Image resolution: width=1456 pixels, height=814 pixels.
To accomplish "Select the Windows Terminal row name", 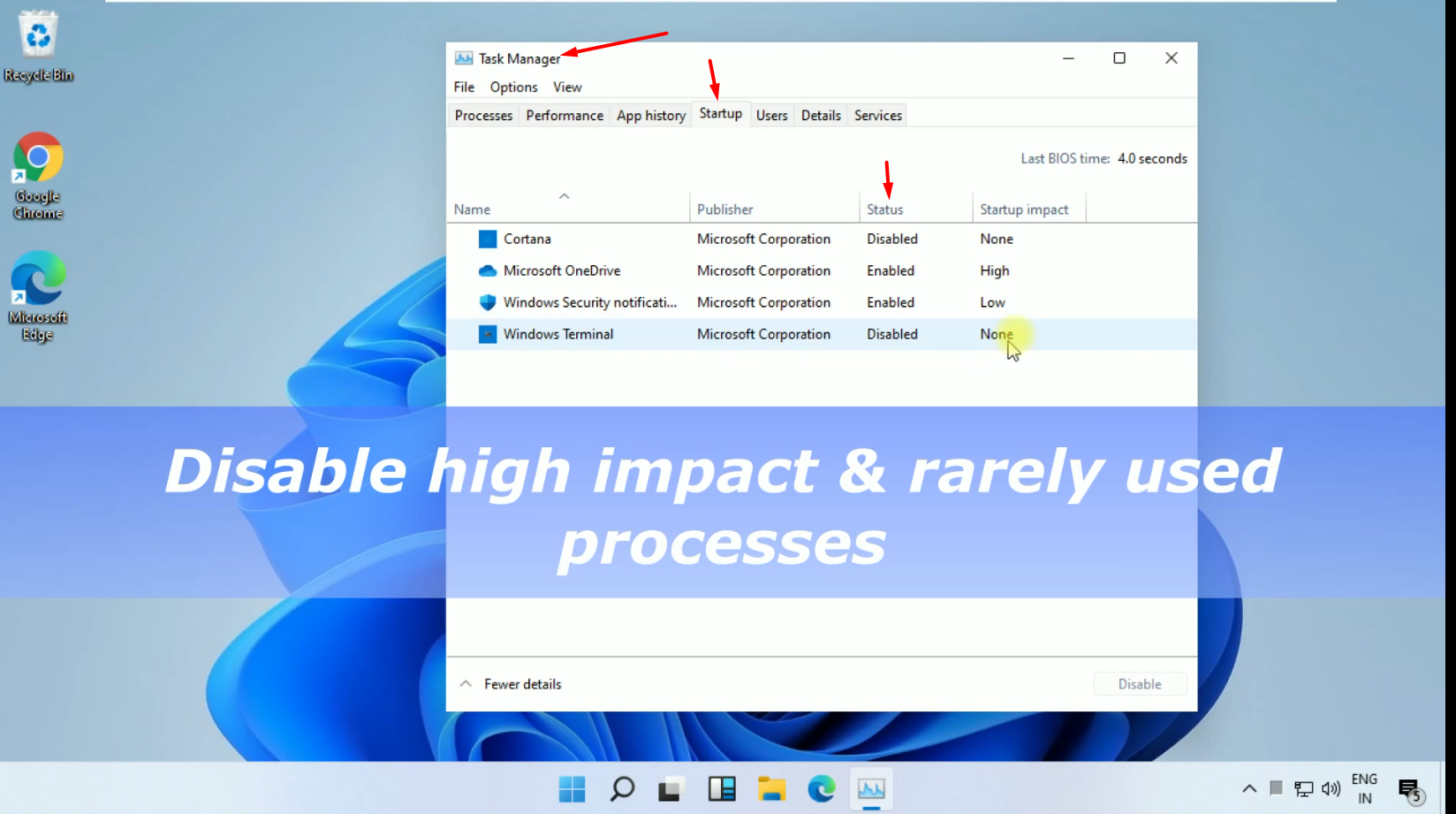I will click(x=558, y=334).
